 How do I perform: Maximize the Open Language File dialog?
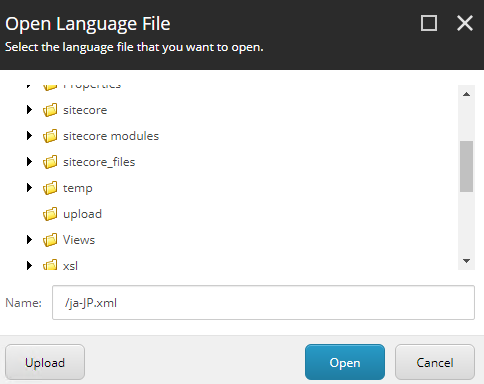[x=429, y=23]
